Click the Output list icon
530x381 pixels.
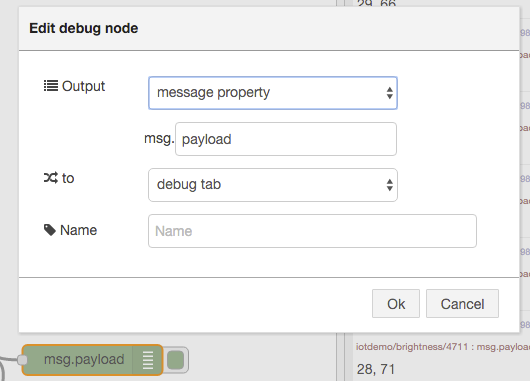click(x=51, y=86)
